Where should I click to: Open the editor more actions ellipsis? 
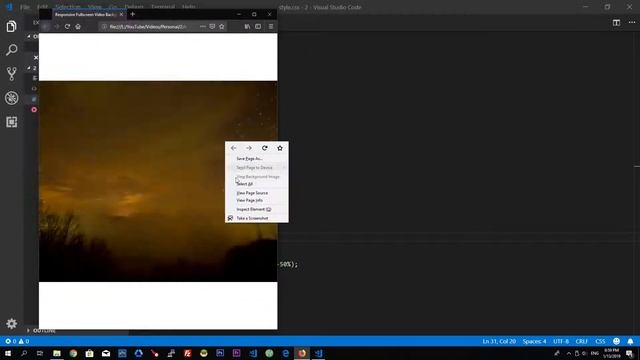click(x=632, y=22)
